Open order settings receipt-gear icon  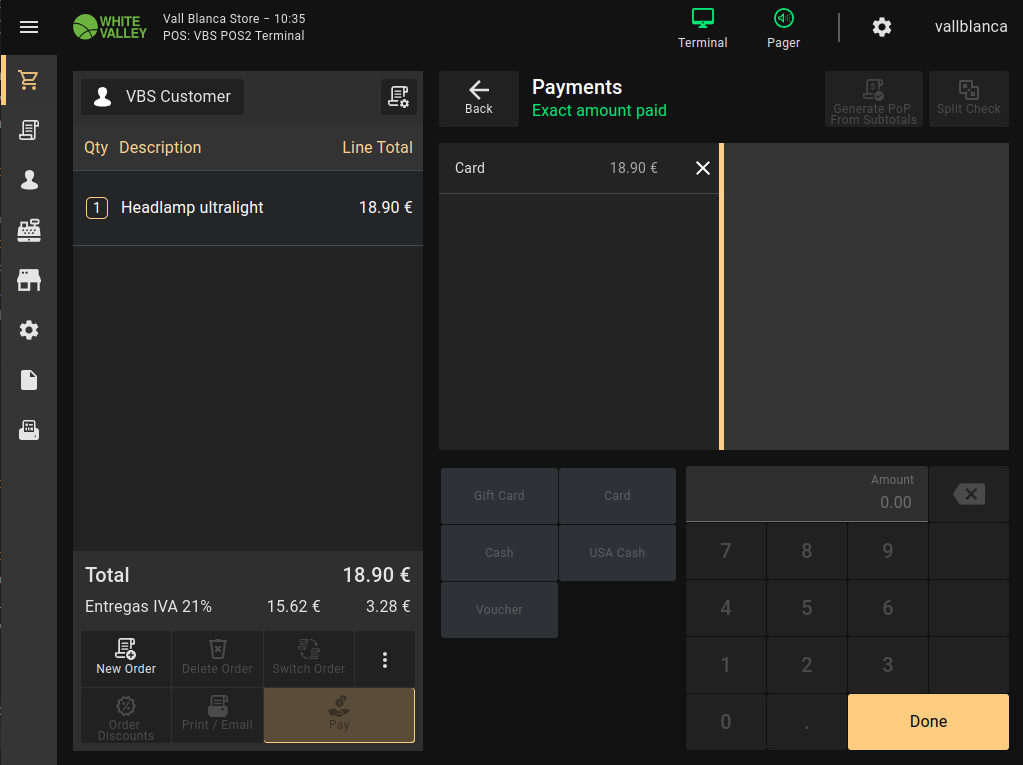(x=398, y=97)
